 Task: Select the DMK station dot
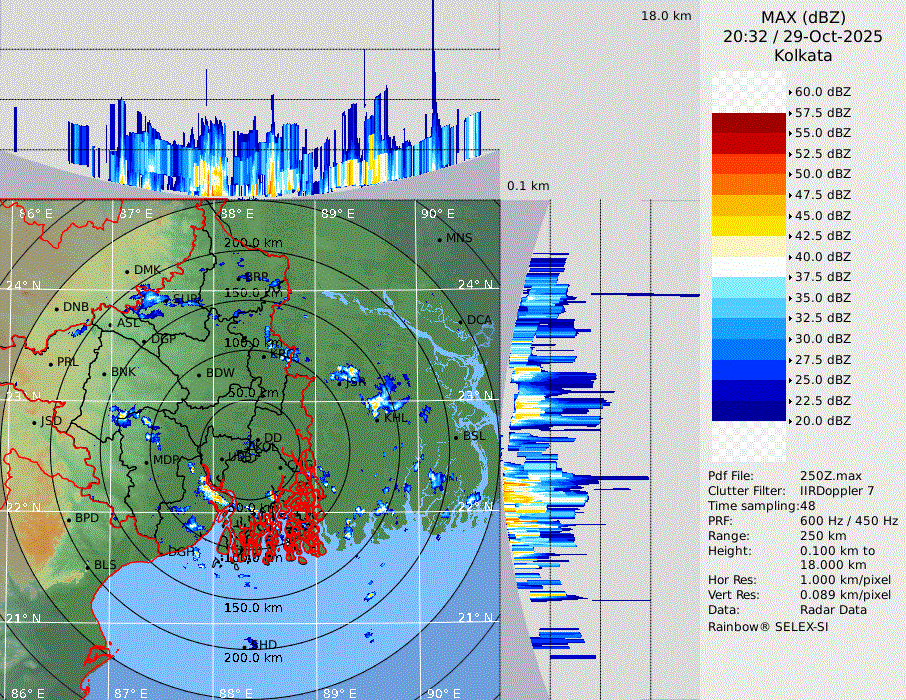pos(128,271)
